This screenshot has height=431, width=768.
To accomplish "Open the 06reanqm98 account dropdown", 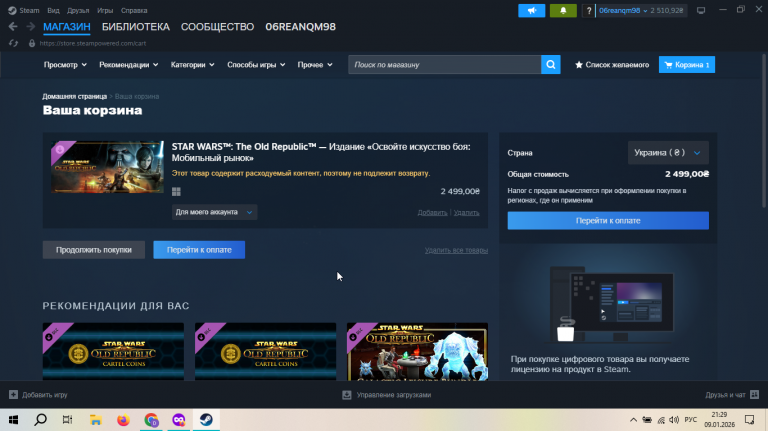I will click(x=623, y=10).
